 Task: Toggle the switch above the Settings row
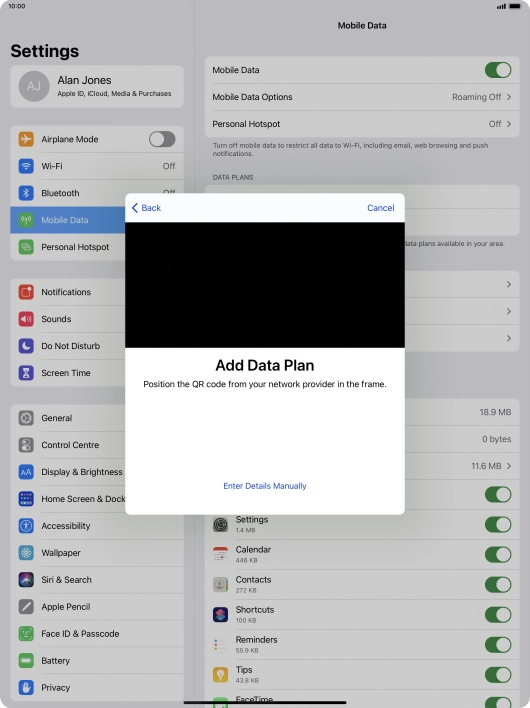tap(498, 494)
